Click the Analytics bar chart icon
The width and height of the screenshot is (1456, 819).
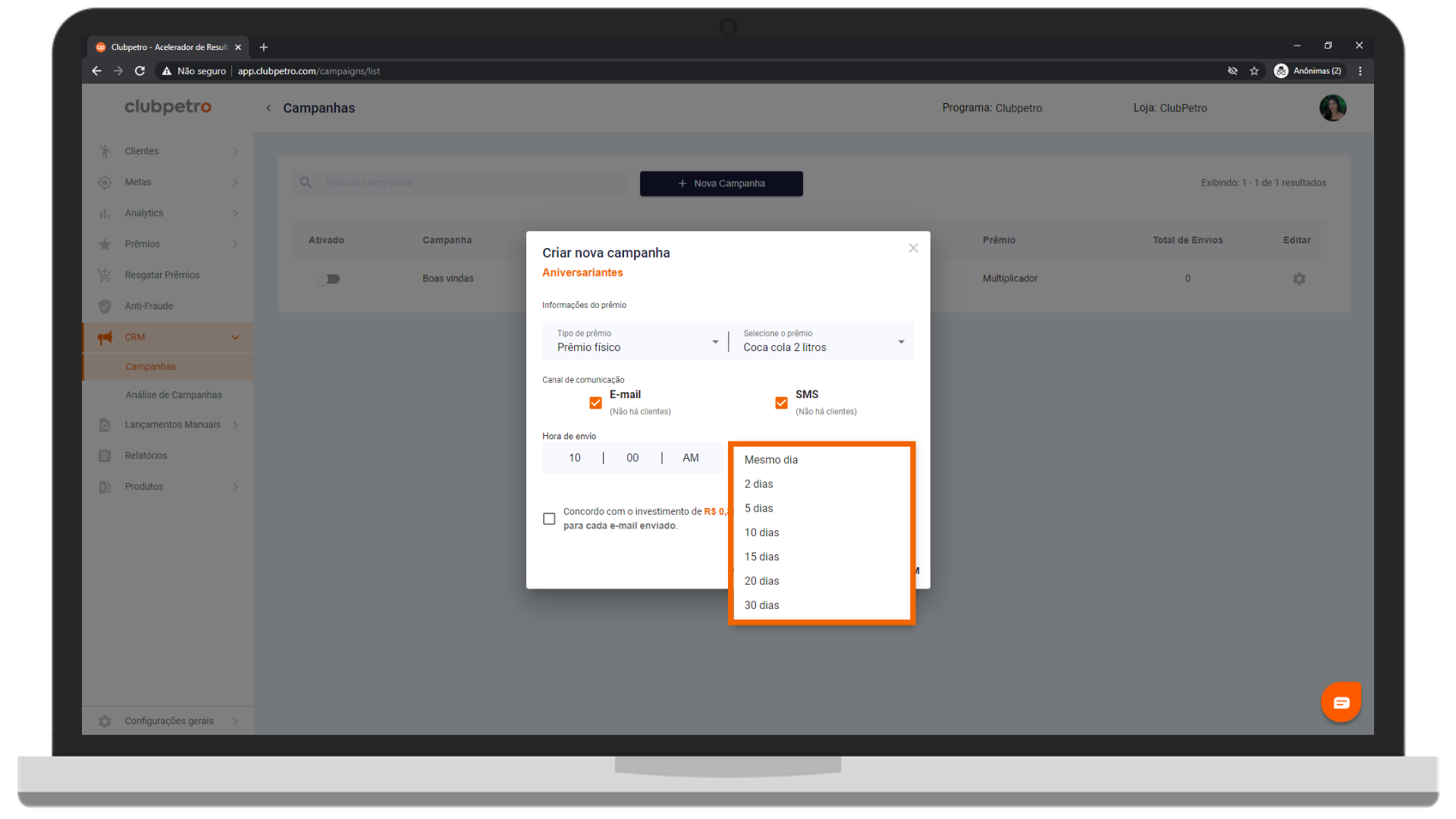point(105,214)
